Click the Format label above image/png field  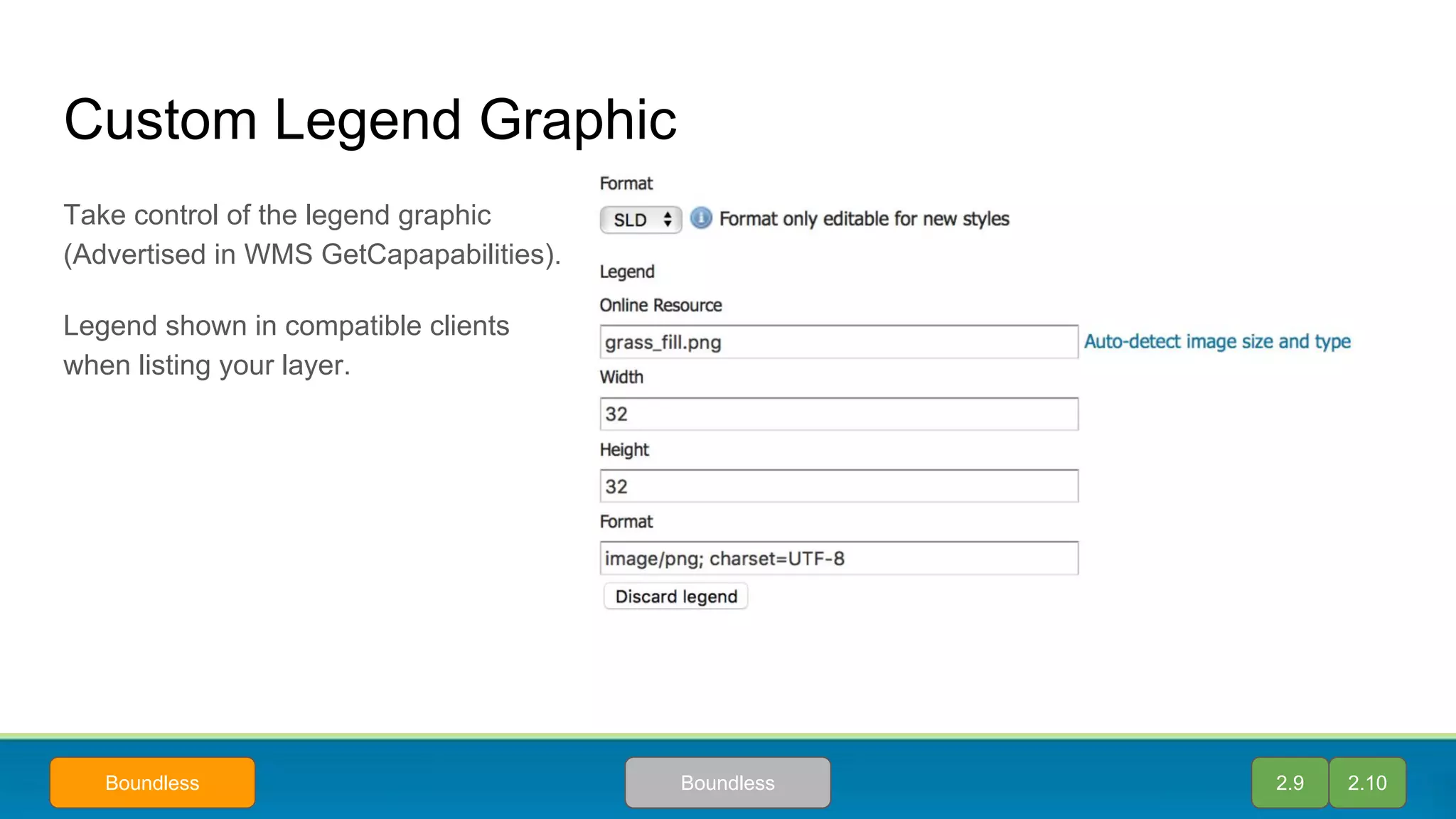point(626,522)
